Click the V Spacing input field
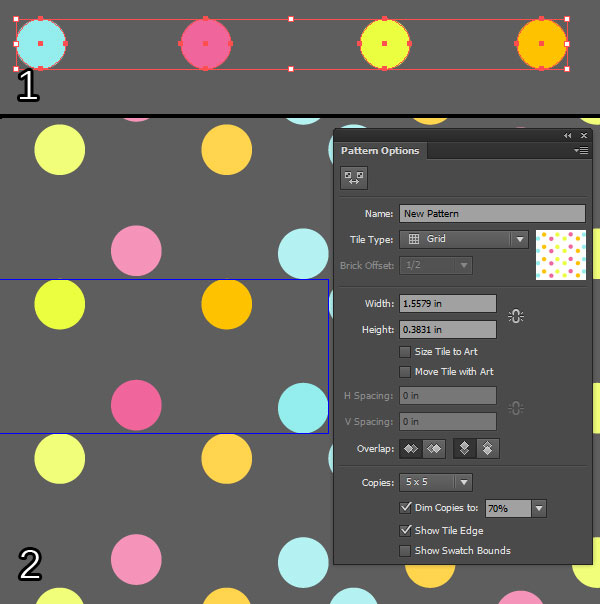Image resolution: width=600 pixels, height=604 pixels. point(448,422)
